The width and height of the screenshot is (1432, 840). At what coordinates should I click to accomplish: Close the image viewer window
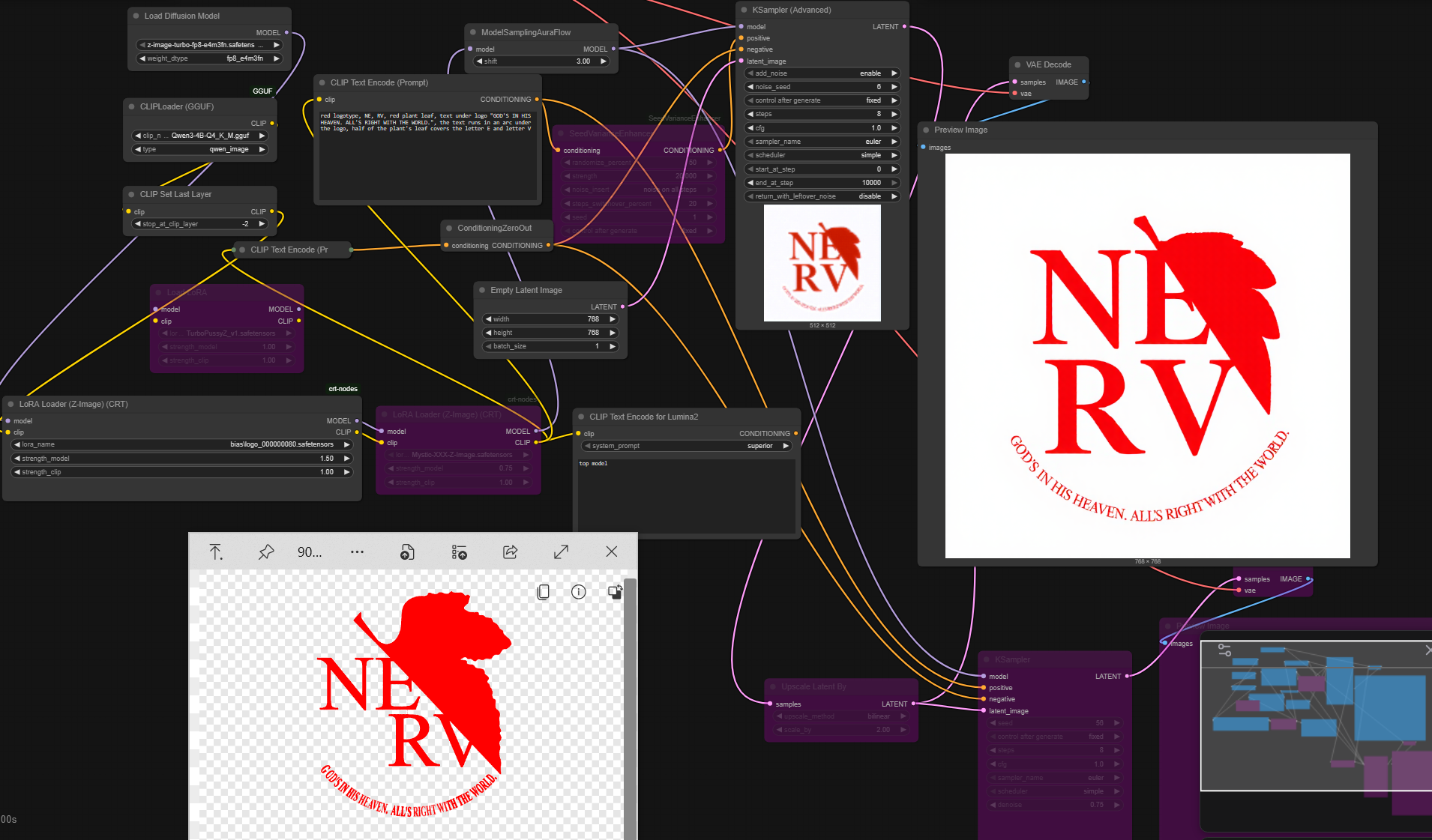(612, 552)
